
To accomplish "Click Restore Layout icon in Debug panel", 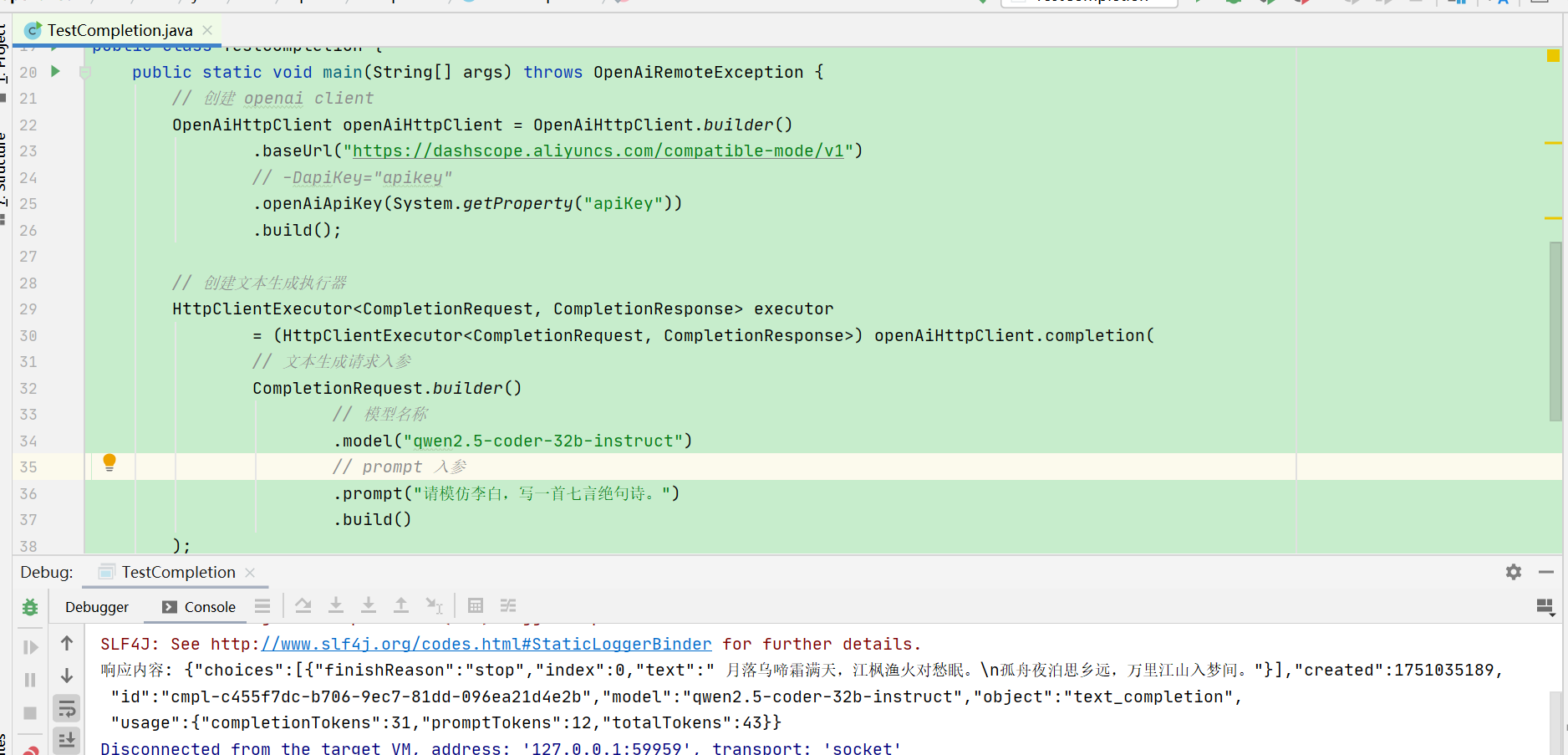I will point(1545,607).
